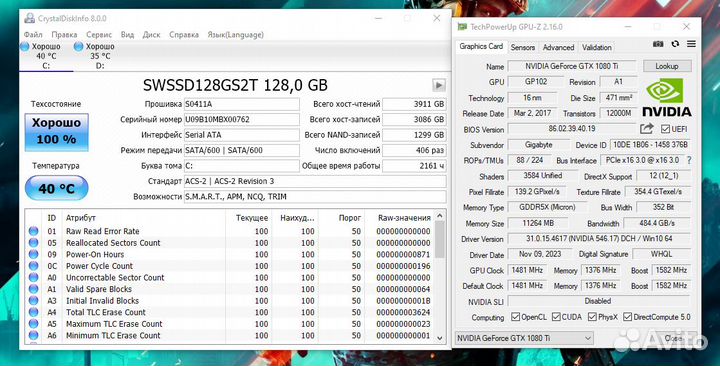Click status circle for Total TLC Erase Count
Viewport: 720px width, 366px height.
pyautogui.click(x=33, y=312)
